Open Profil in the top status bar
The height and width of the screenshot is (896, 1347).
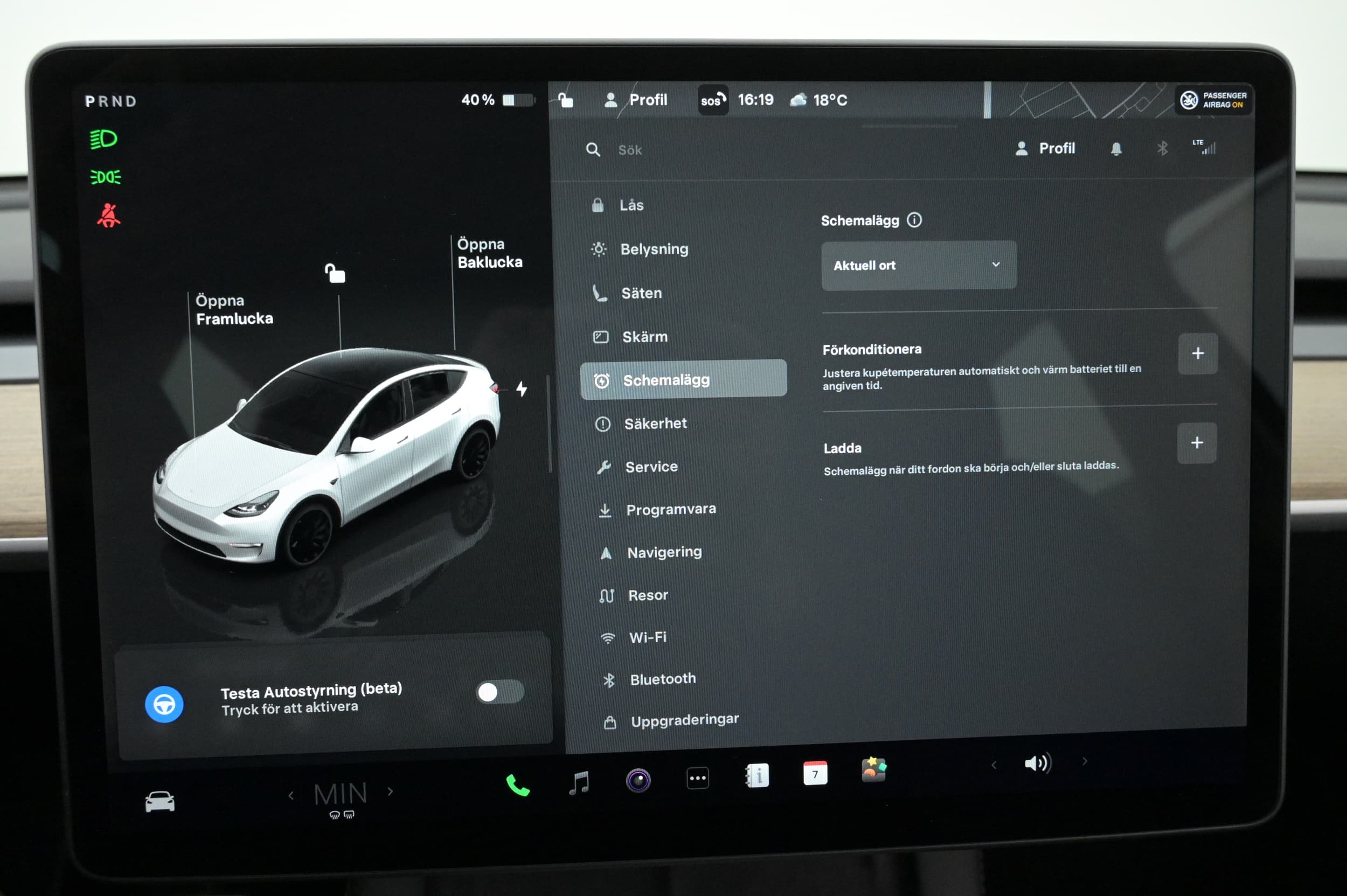click(635, 100)
